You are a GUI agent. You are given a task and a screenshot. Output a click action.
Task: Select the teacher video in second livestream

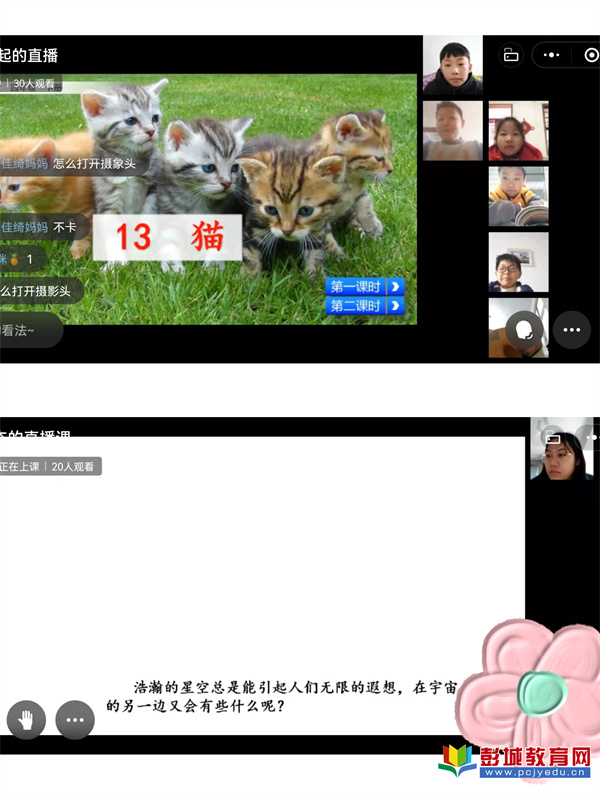pyautogui.click(x=562, y=448)
